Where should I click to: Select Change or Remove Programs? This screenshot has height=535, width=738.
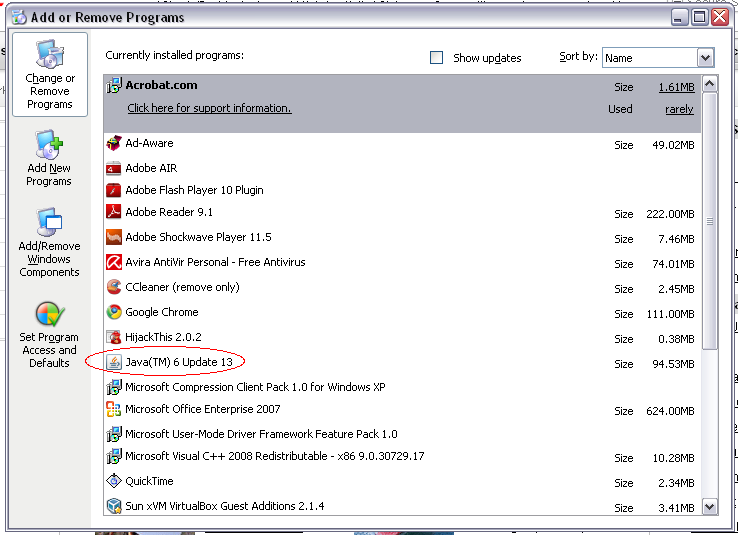pyautogui.click(x=49, y=76)
